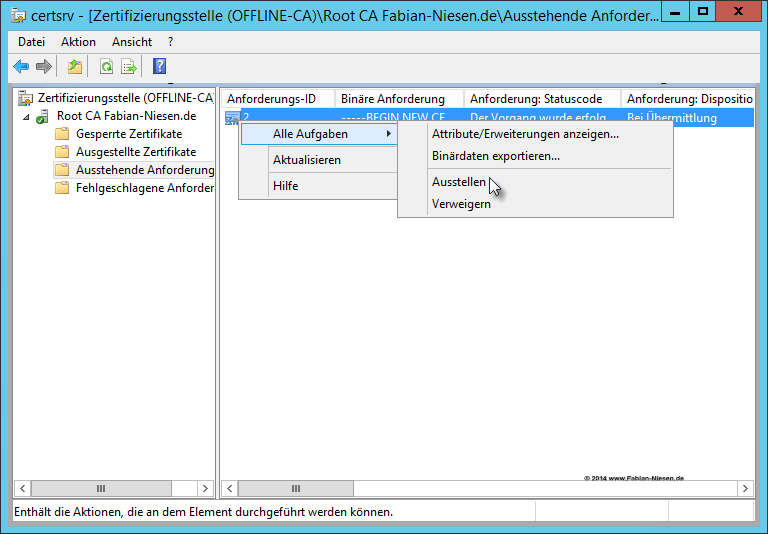Click the Up one level folder icon
The width and height of the screenshot is (768, 534).
point(74,66)
